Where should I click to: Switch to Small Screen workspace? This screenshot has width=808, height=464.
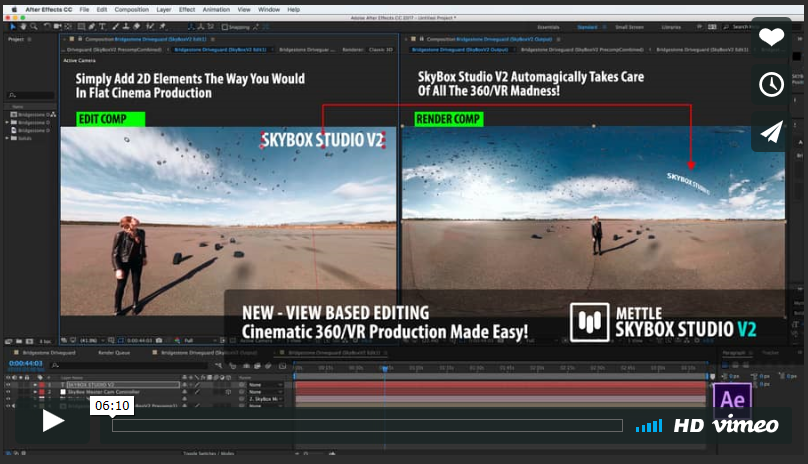click(629, 27)
